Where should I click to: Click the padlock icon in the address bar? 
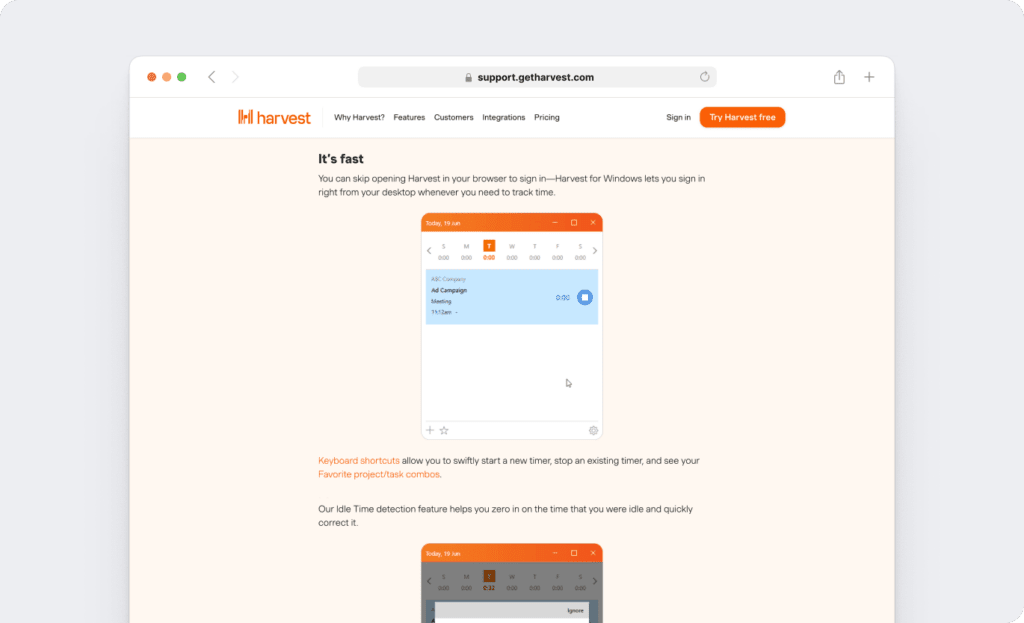(468, 77)
